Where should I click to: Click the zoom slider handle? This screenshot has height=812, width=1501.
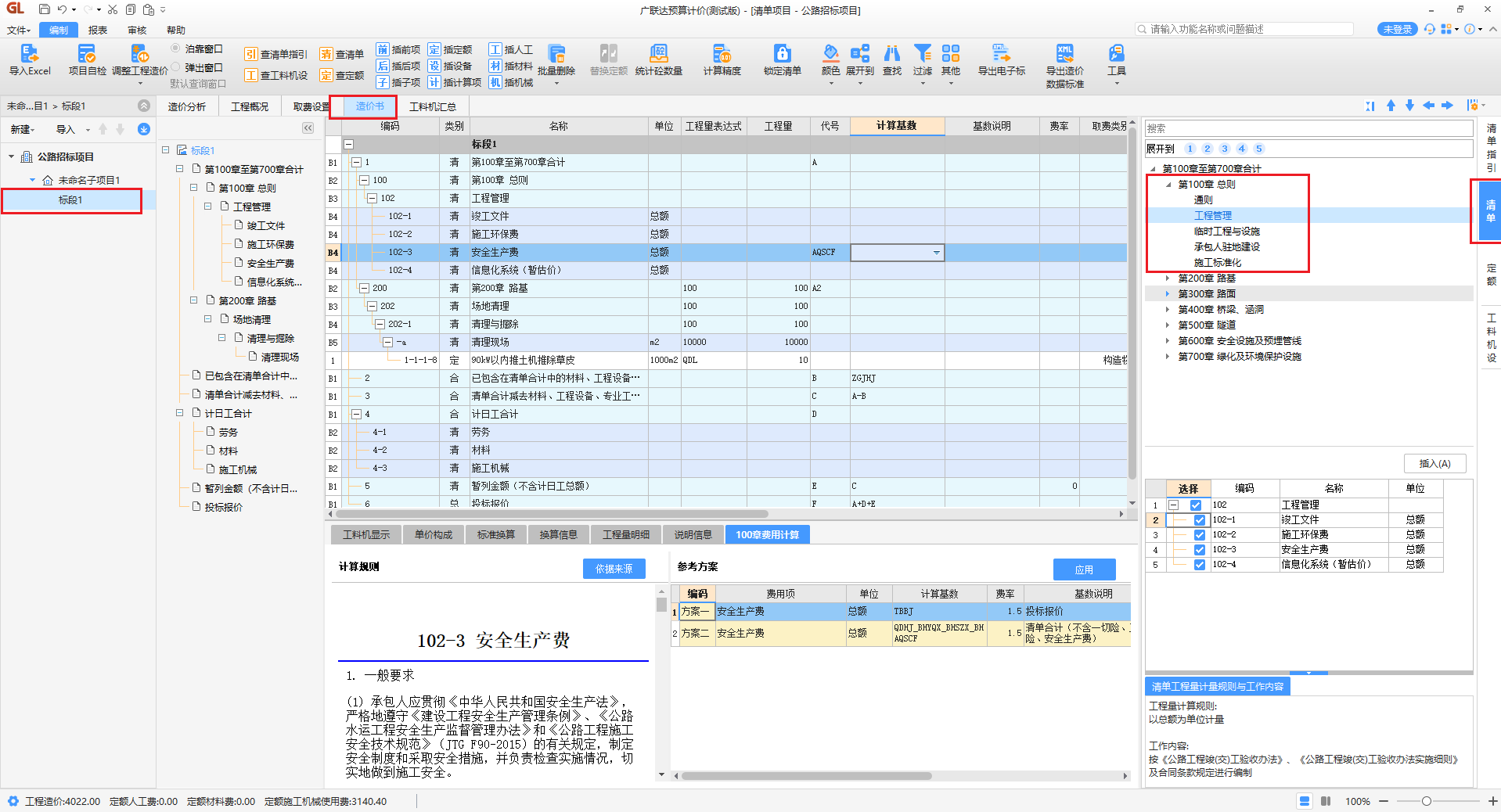click(1427, 801)
